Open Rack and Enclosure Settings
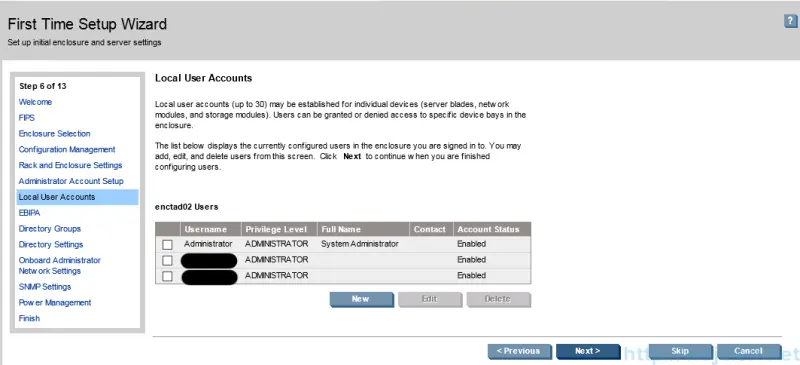The image size is (800, 365). 70,165
